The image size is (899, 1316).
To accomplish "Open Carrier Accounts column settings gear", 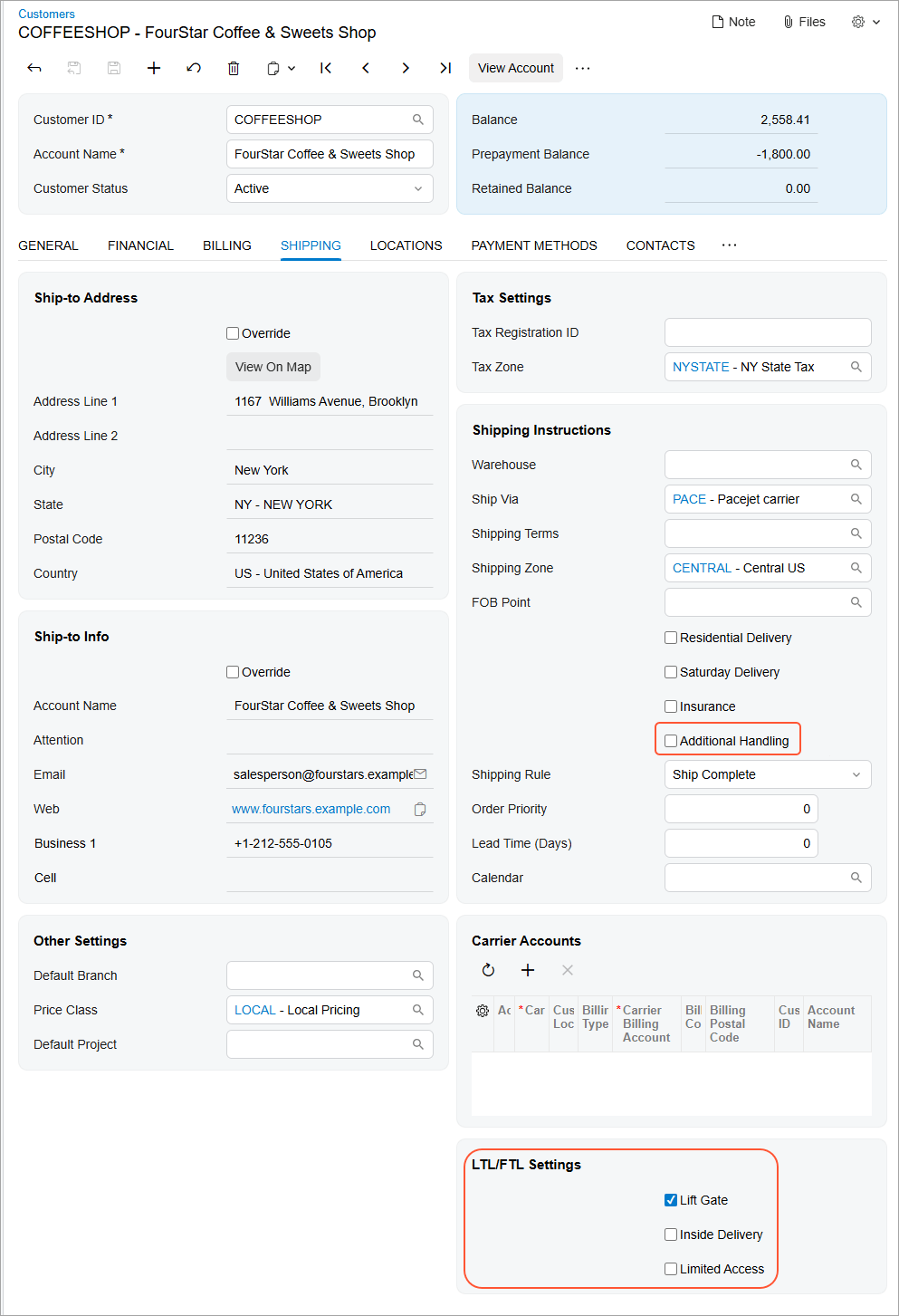I will click(x=483, y=1011).
